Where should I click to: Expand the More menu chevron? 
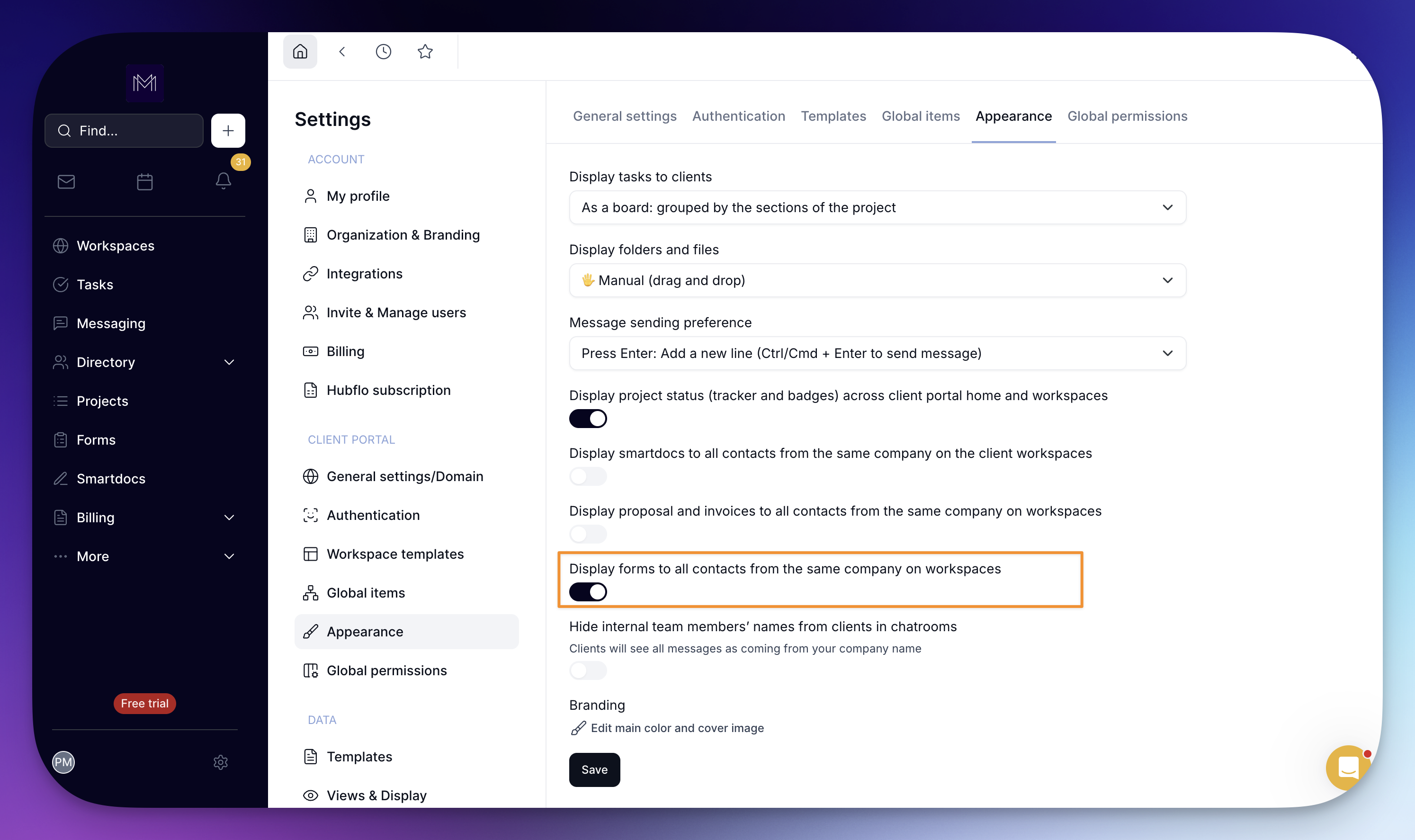[x=229, y=556]
